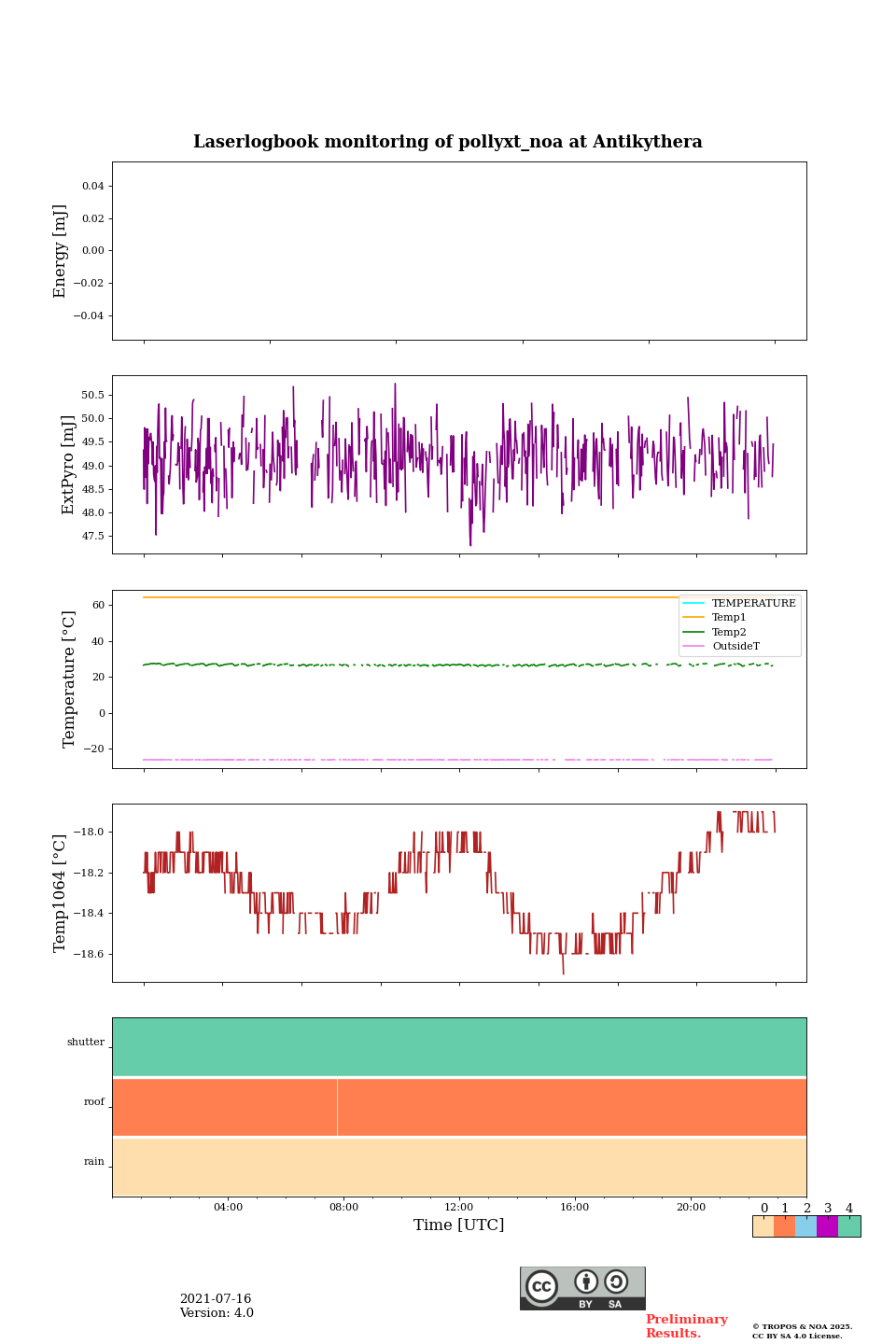Click the green shutter status bar
Viewport: 896px width, 1344px height.
pyautogui.click(x=459, y=1047)
